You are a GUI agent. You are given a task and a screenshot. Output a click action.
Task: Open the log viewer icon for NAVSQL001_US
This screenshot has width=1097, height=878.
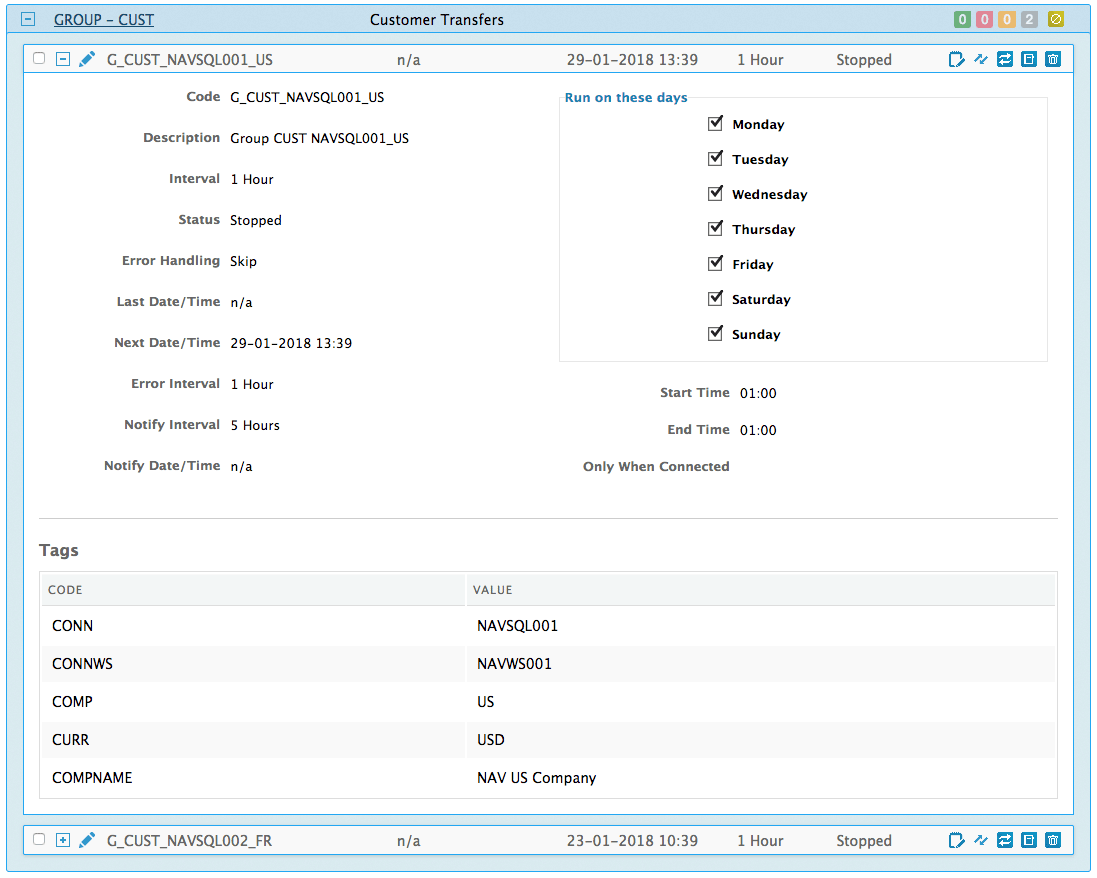[x=1028, y=59]
